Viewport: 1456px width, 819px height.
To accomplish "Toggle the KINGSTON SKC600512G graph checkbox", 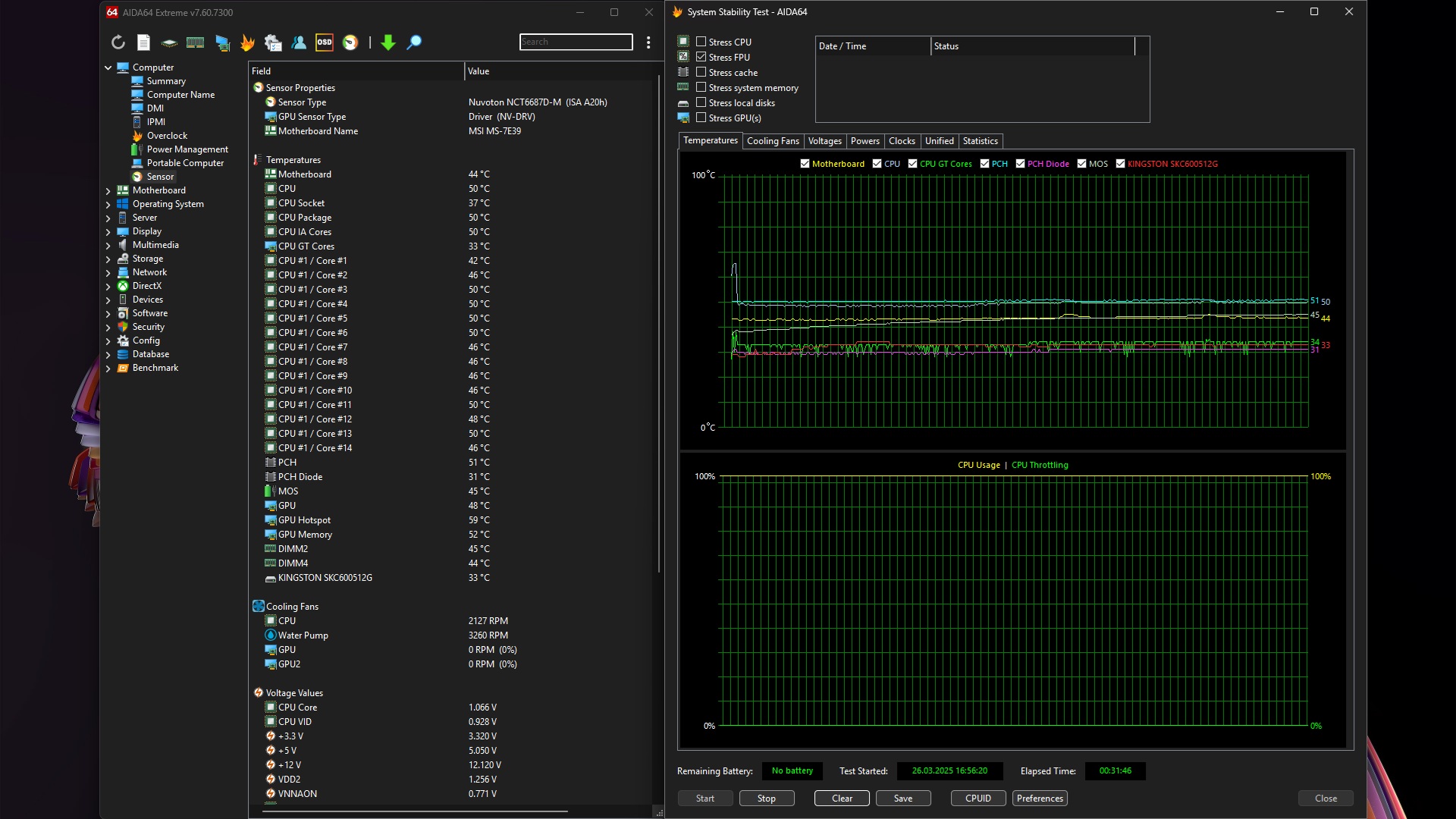I will coord(1120,164).
